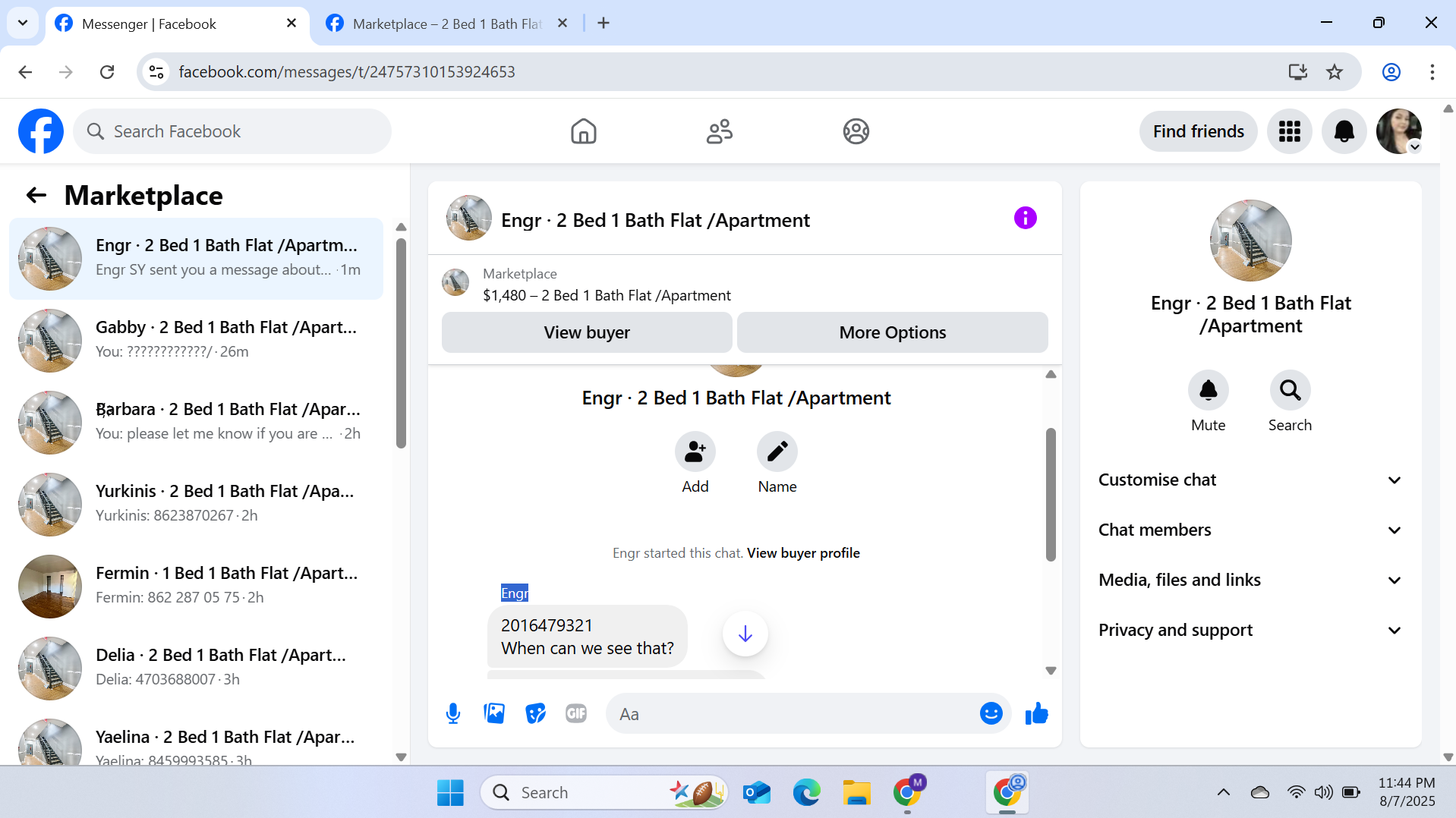Click the Find friends button
Screen dimensions: 1456x818
[1198, 131]
